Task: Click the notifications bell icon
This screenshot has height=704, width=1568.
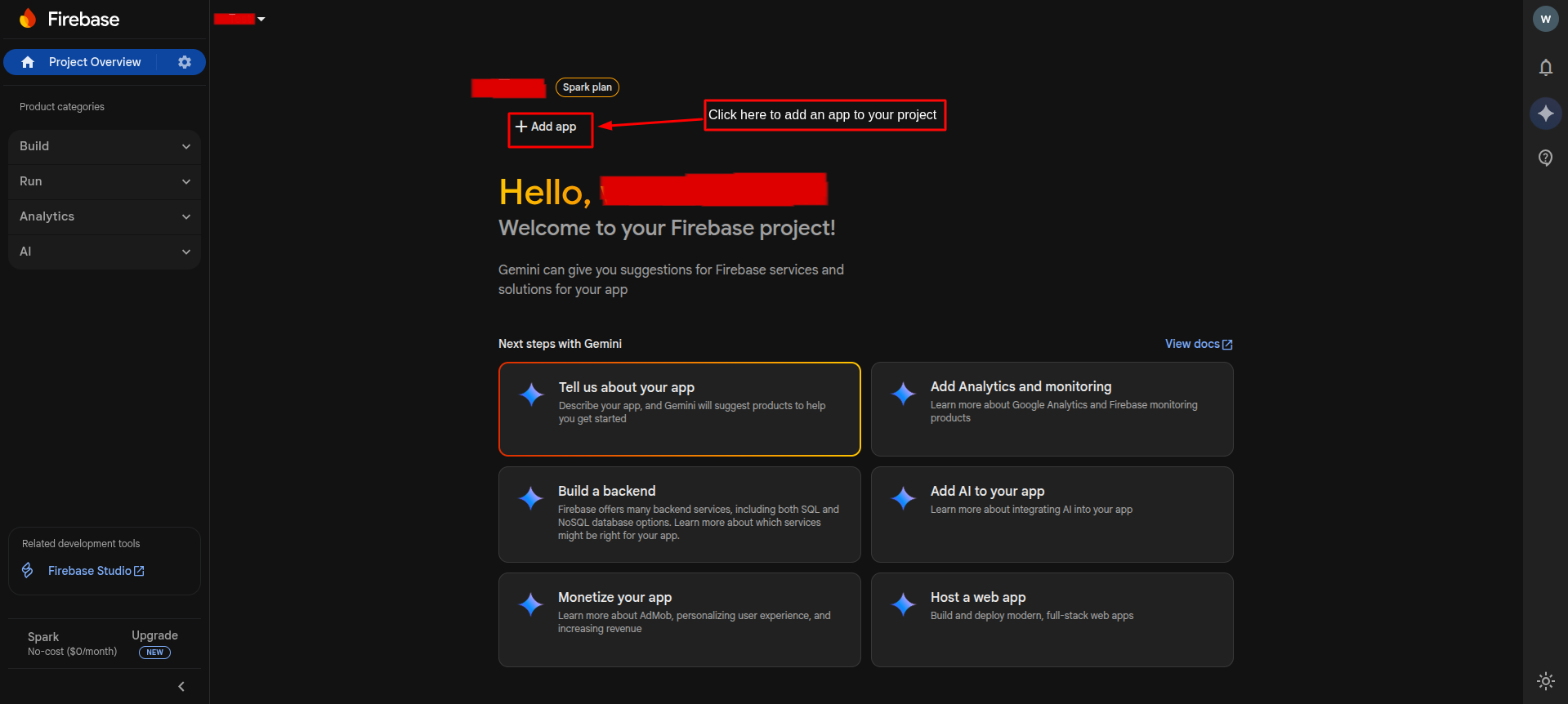Action: click(x=1545, y=67)
